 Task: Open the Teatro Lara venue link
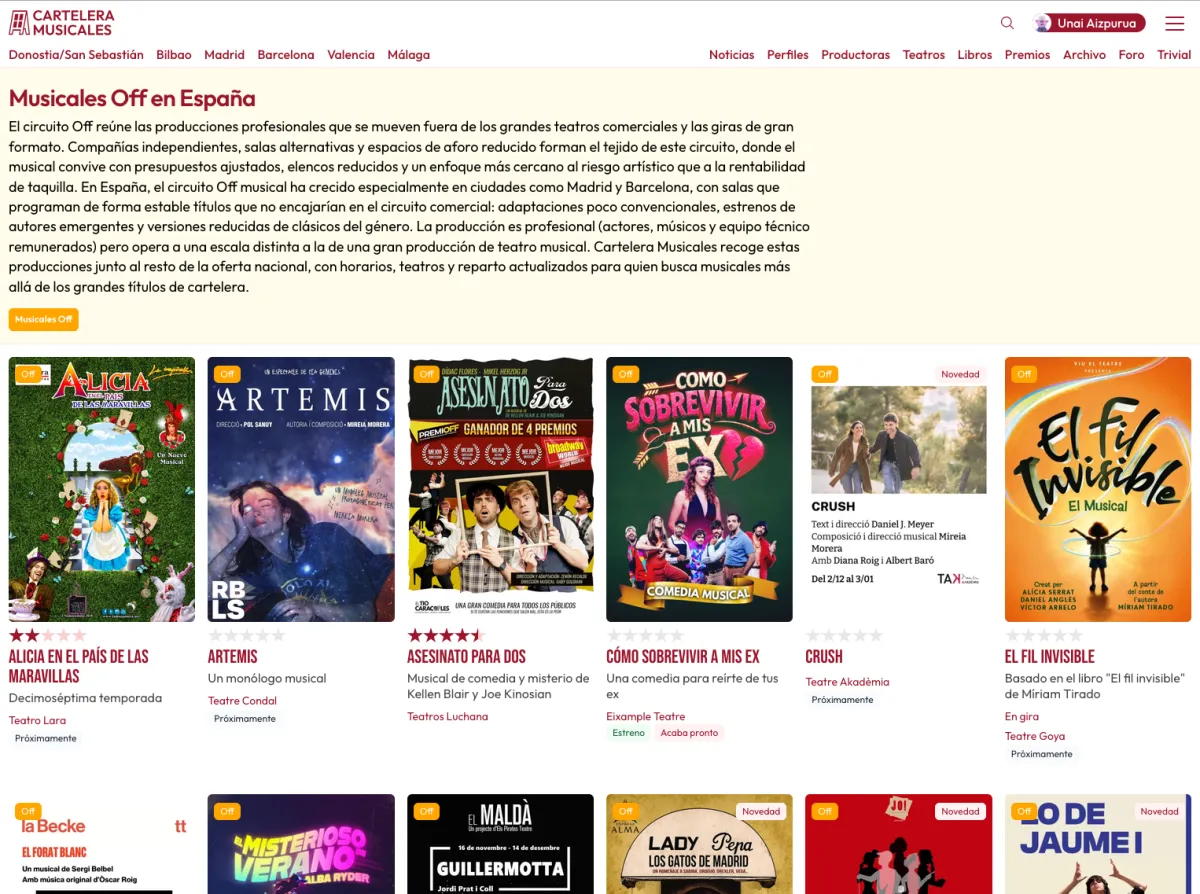click(x=37, y=720)
